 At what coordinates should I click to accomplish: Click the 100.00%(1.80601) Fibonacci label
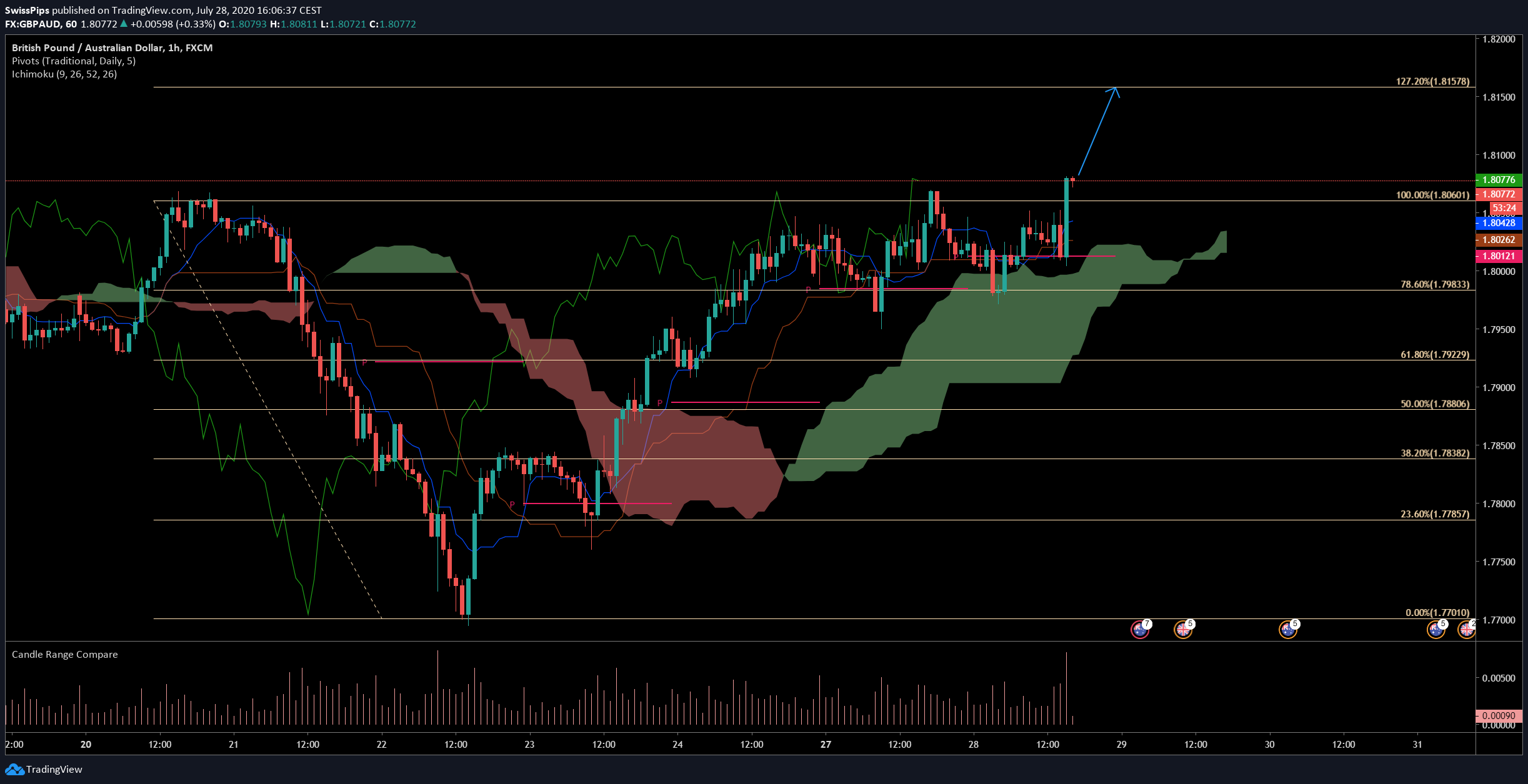(1433, 195)
